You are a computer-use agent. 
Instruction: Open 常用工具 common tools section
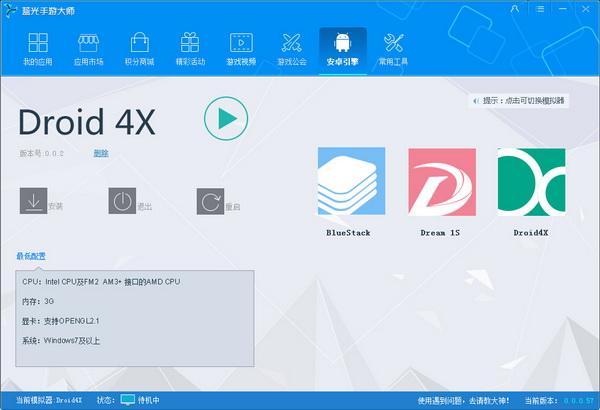(x=394, y=49)
